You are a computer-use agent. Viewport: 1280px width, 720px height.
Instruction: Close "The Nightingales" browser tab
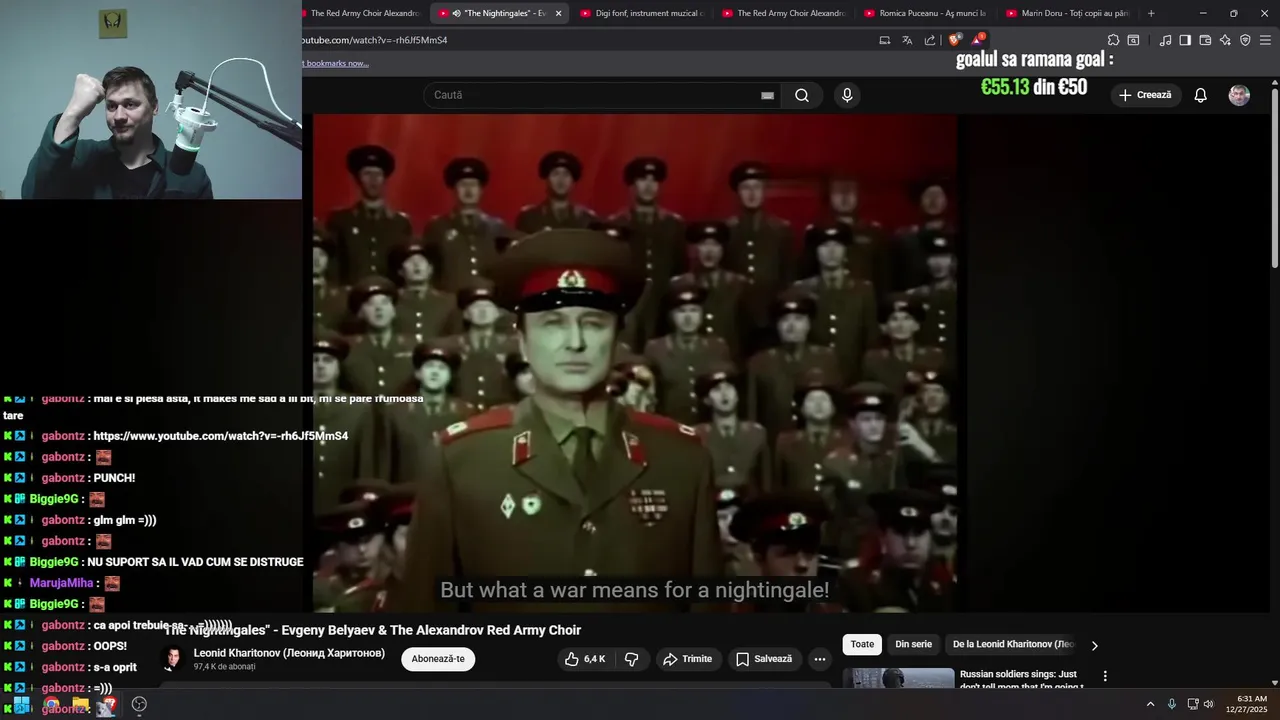(558, 13)
